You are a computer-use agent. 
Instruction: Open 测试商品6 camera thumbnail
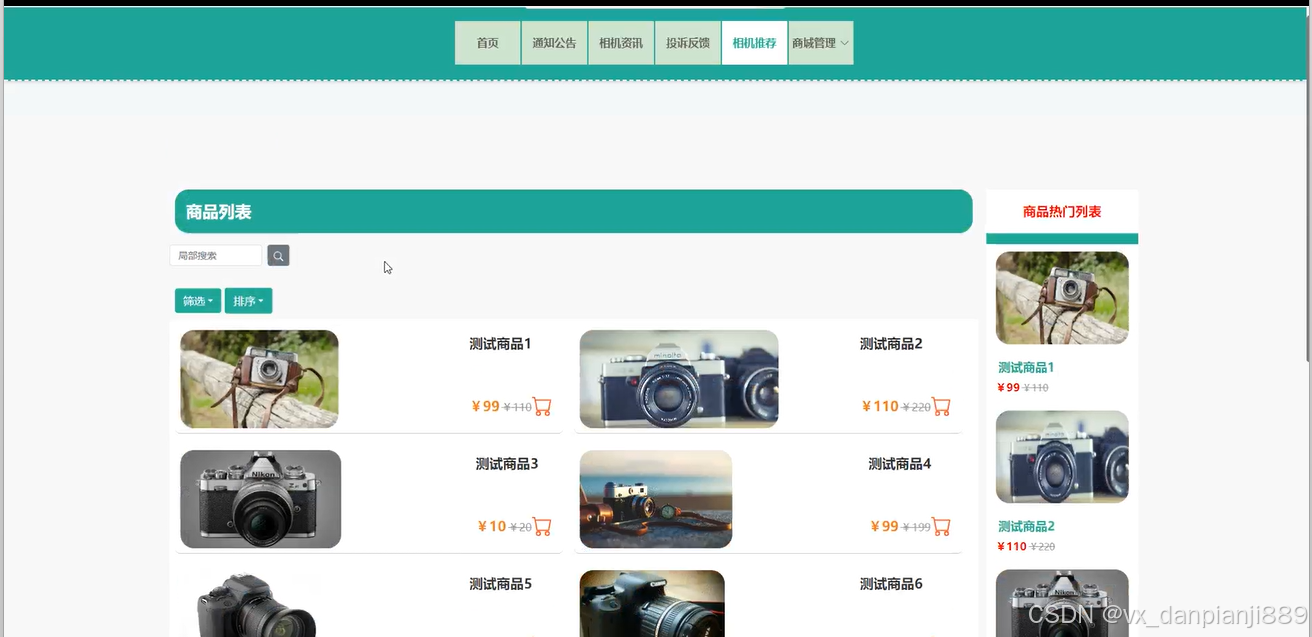pos(652,603)
